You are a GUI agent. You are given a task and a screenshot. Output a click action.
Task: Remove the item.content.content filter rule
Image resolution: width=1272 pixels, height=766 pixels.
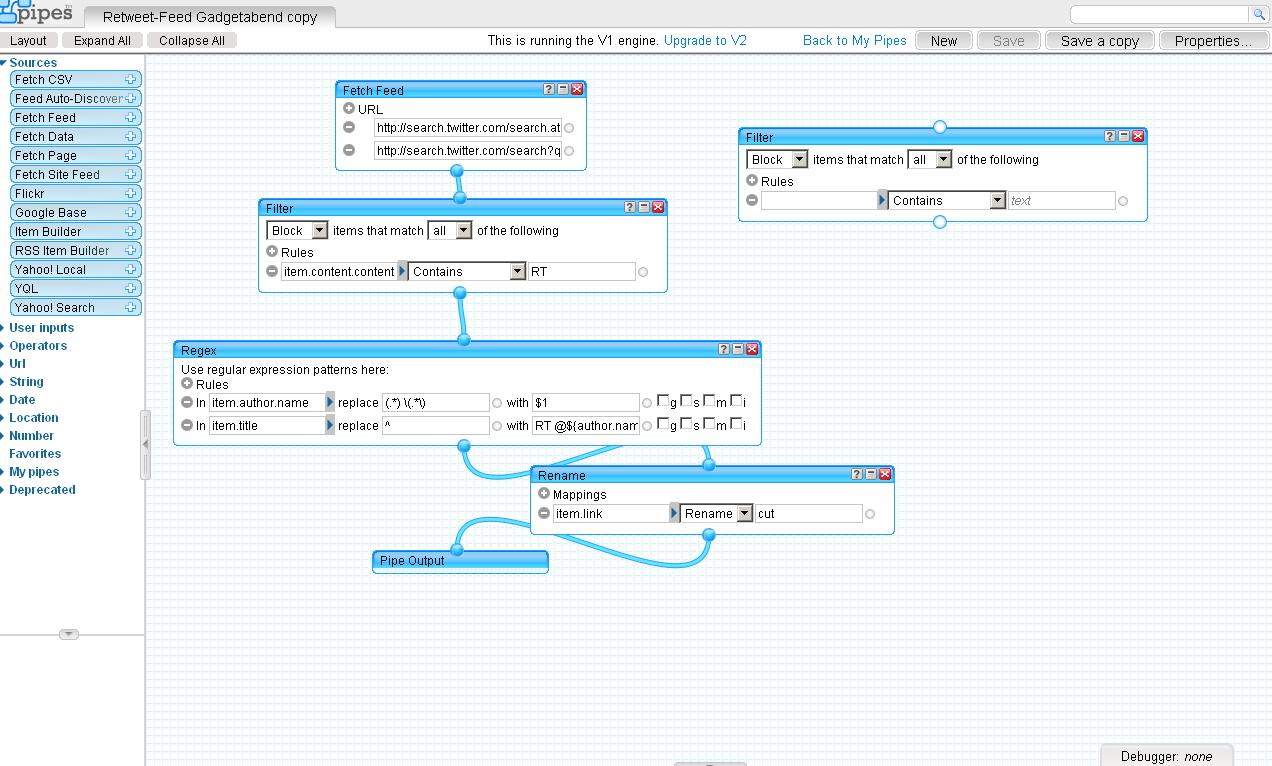272,271
